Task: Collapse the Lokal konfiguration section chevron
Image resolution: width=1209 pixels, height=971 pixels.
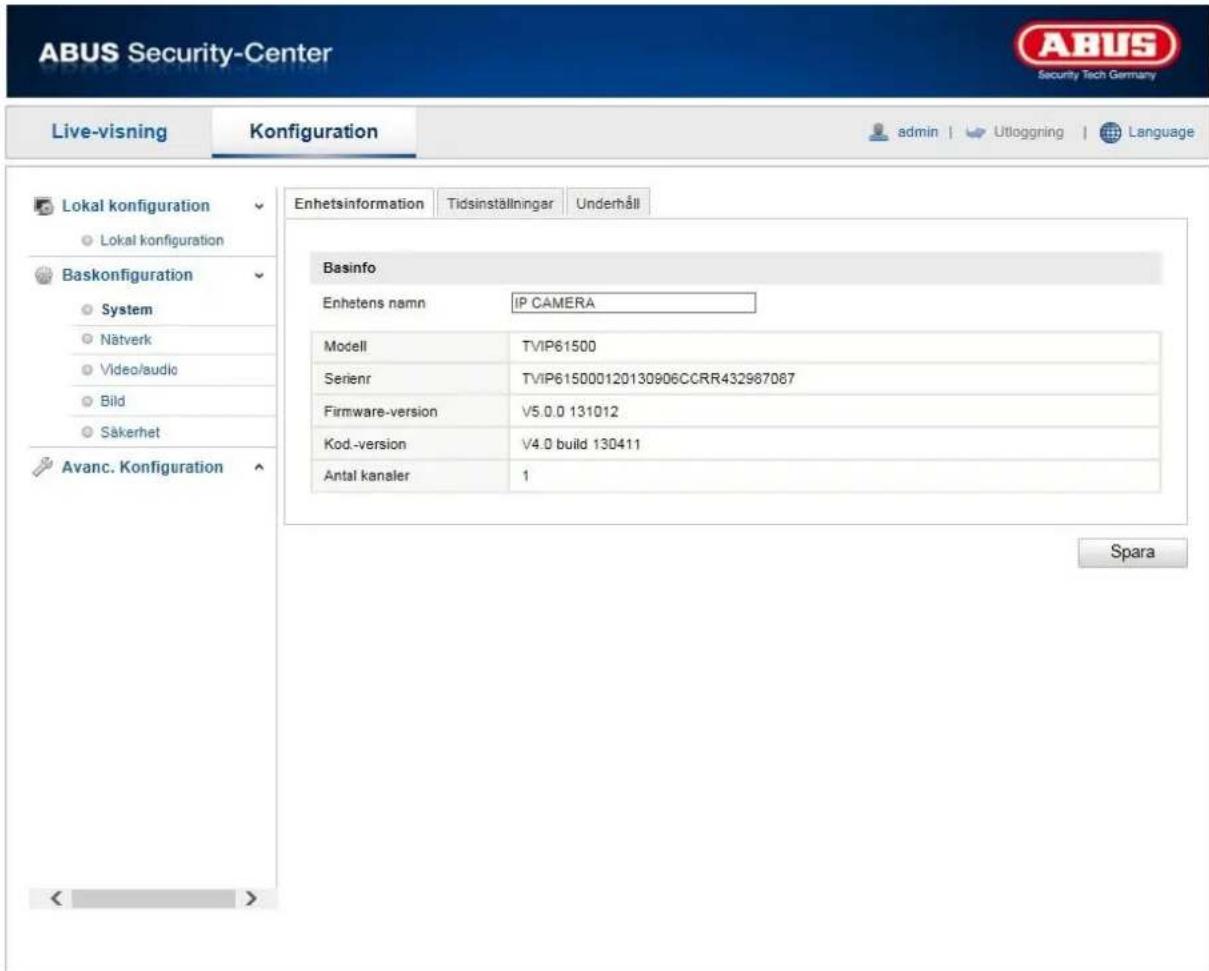Action: pyautogui.click(x=260, y=207)
